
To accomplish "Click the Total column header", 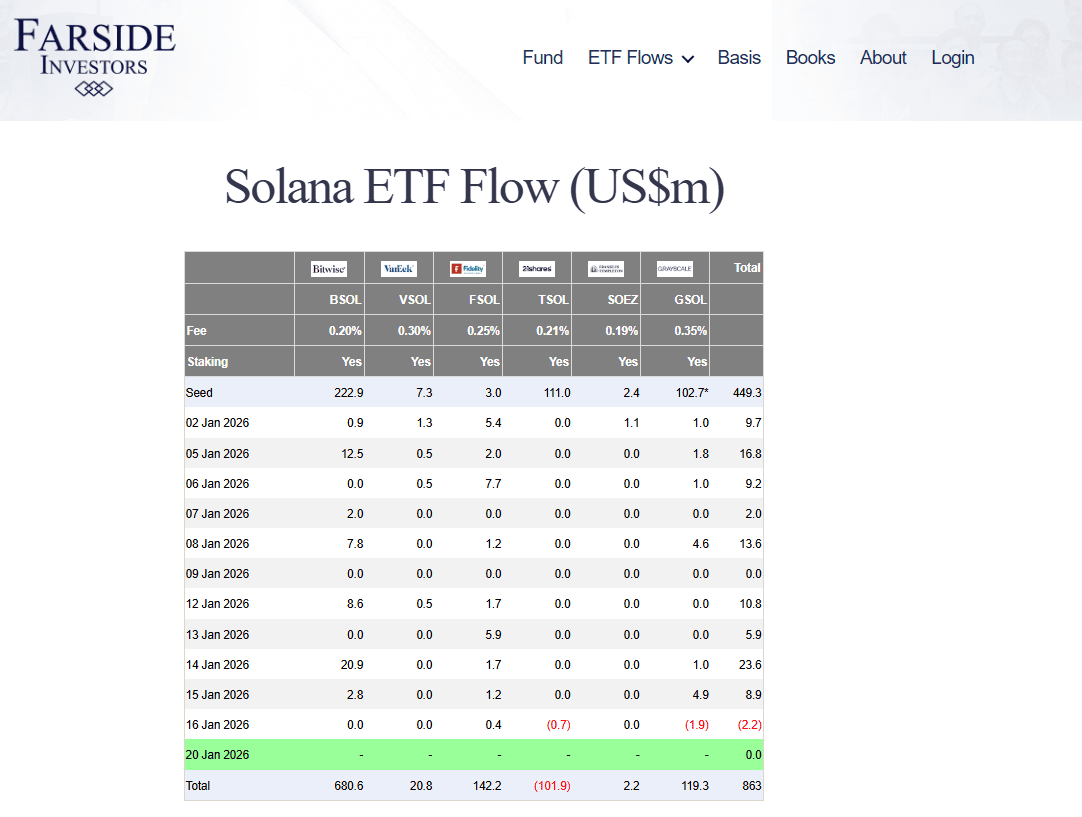I will [746, 268].
